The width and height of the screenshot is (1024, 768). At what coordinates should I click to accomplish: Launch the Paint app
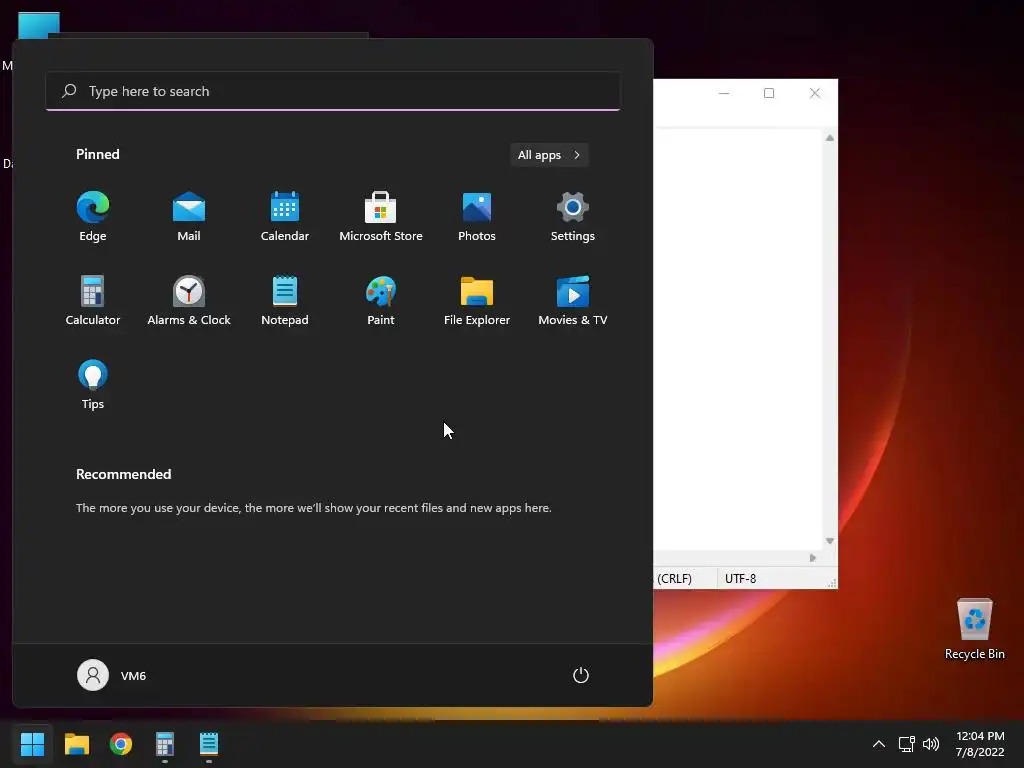tap(381, 301)
